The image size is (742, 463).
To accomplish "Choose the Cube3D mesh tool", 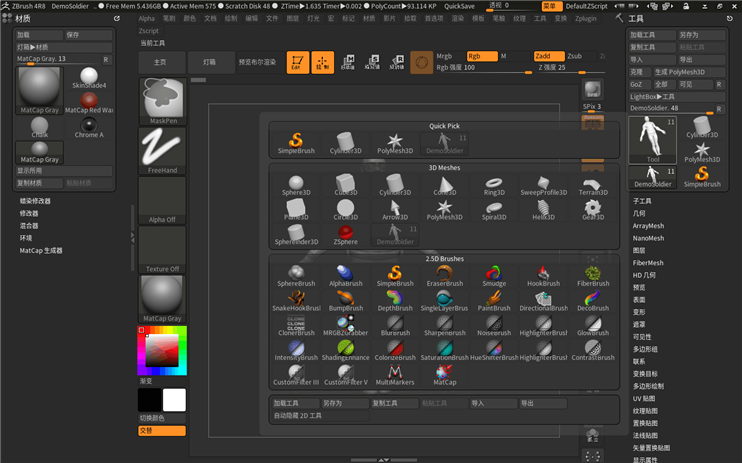I will click(x=345, y=185).
